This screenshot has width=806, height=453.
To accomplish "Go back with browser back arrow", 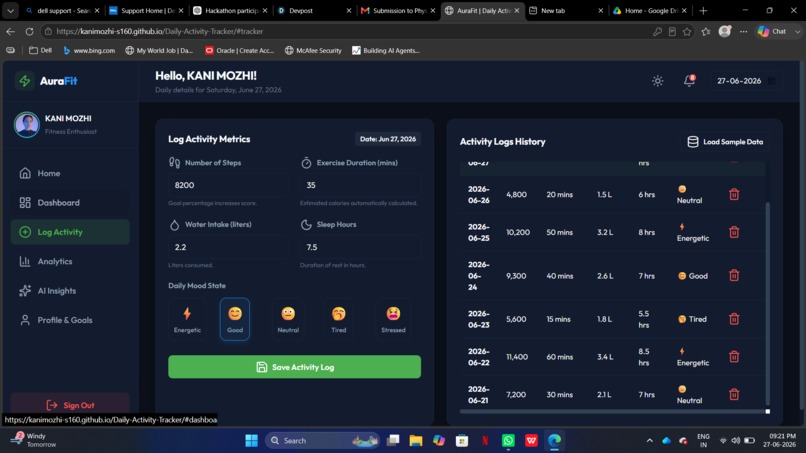I will click(10, 31).
